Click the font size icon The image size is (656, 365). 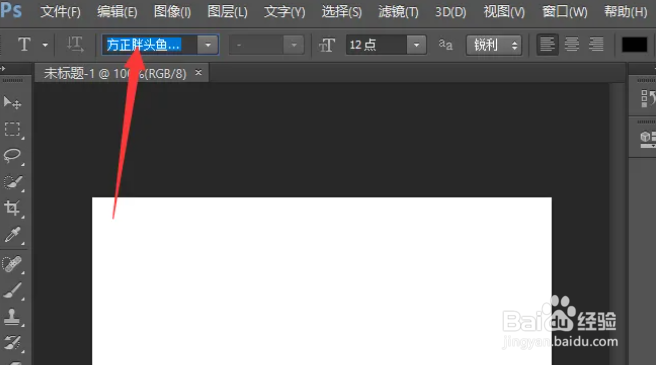[327, 45]
